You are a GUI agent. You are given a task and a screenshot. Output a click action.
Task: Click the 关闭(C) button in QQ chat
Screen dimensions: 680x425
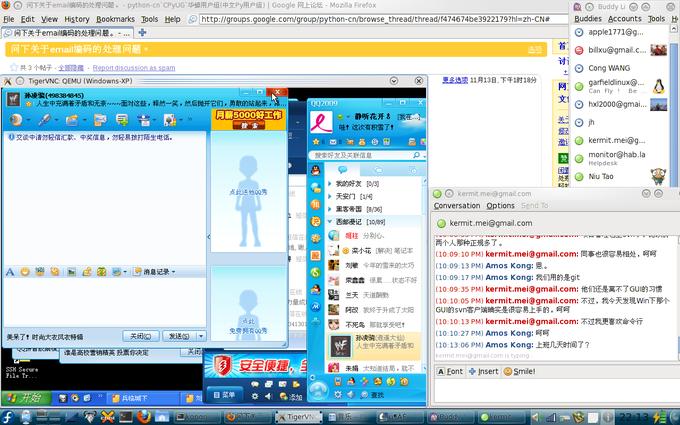[139, 336]
